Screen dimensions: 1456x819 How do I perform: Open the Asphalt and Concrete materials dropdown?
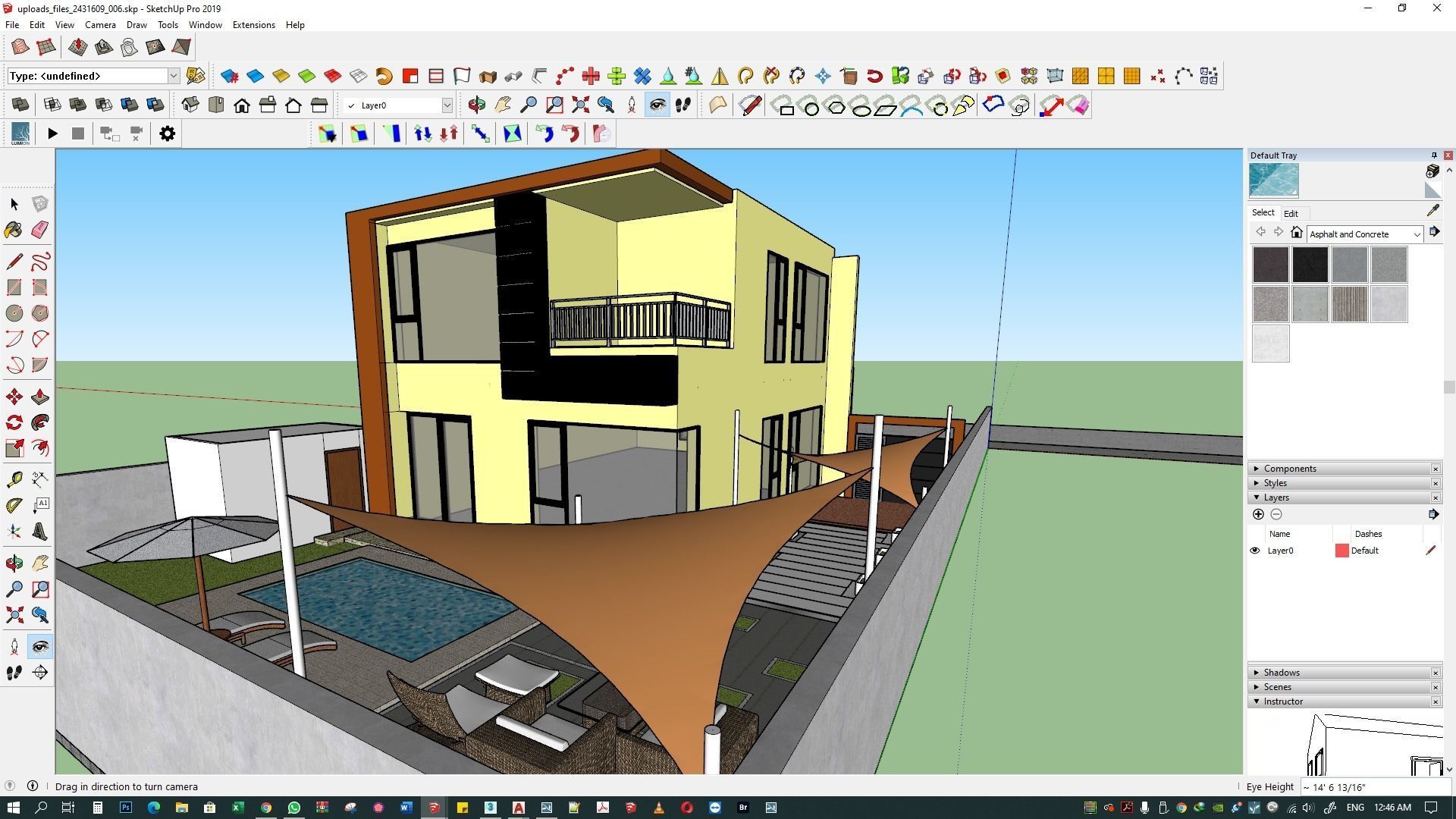[1416, 234]
